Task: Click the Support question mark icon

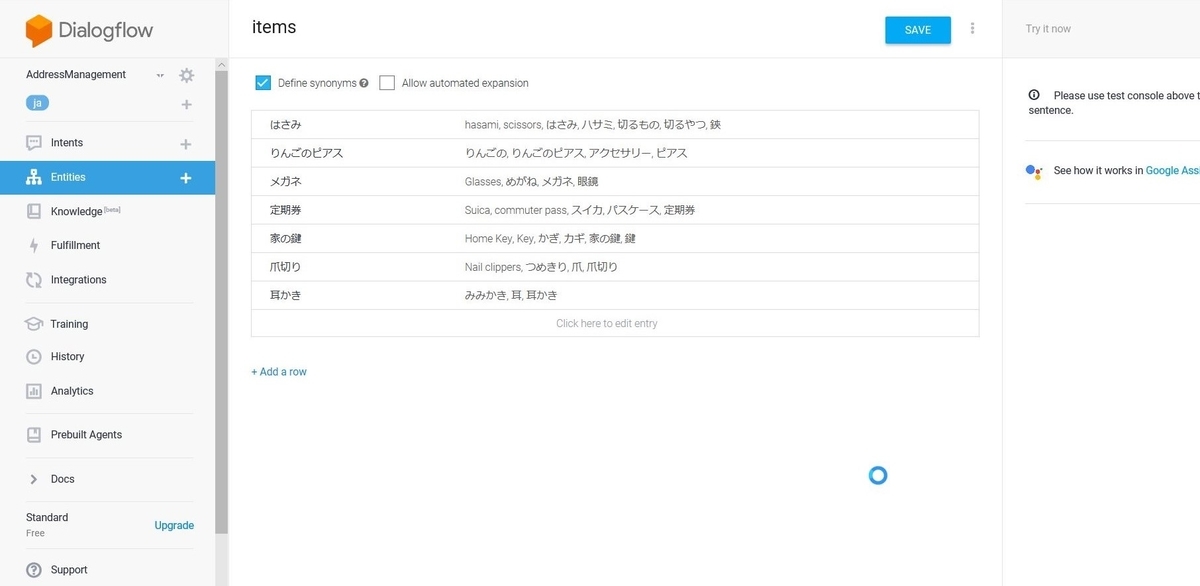Action: [x=34, y=570]
